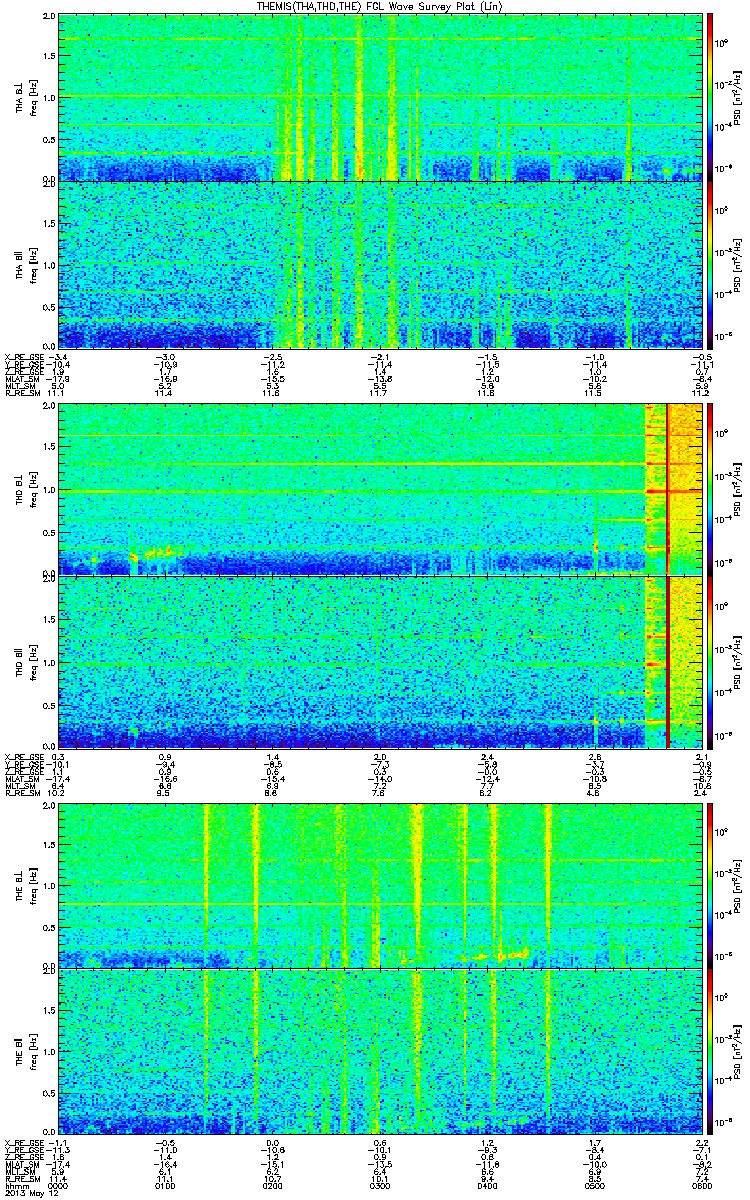Click the PSD color bar beside THE B-perpendicular

pos(709,885)
